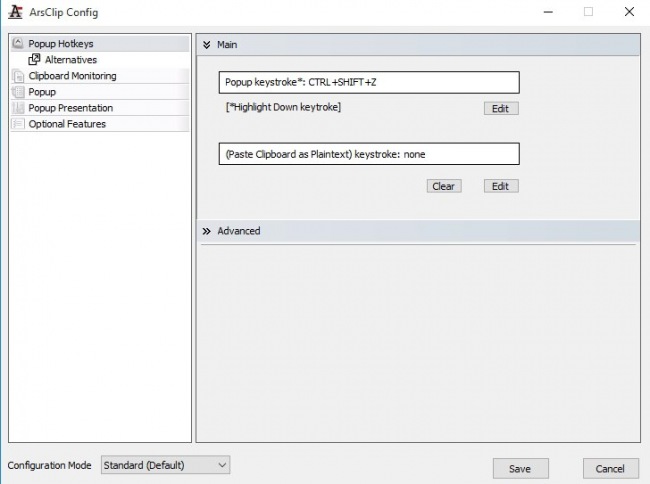Click the Popup Hotkeys icon in sidebar
The height and width of the screenshot is (484, 650).
[x=18, y=43]
